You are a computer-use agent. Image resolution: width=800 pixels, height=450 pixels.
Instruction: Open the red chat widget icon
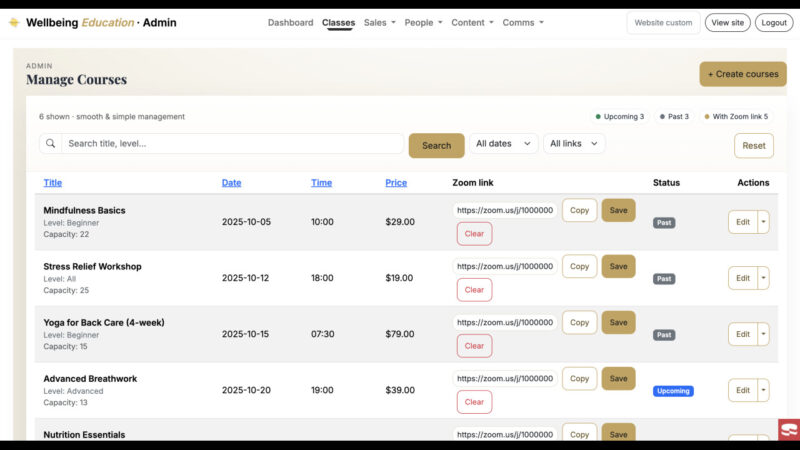789,430
